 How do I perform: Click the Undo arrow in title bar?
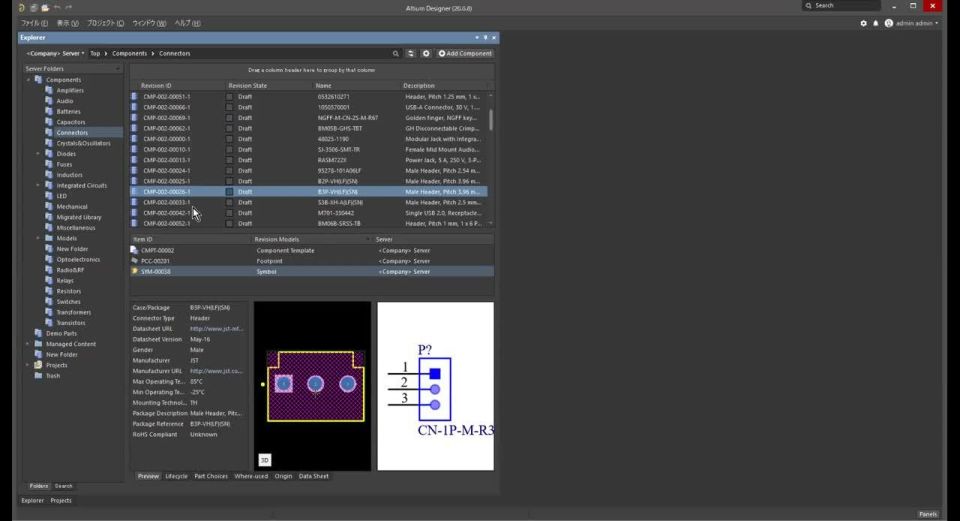click(57, 8)
